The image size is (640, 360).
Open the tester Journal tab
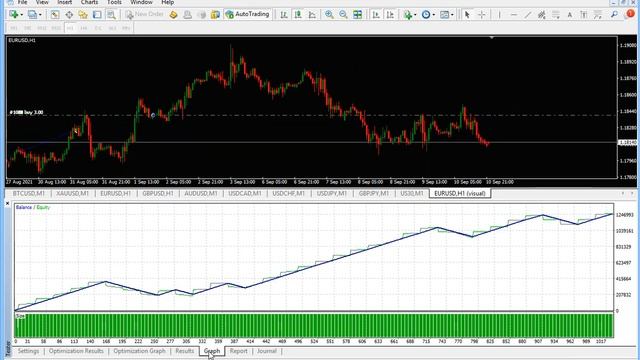click(267, 351)
